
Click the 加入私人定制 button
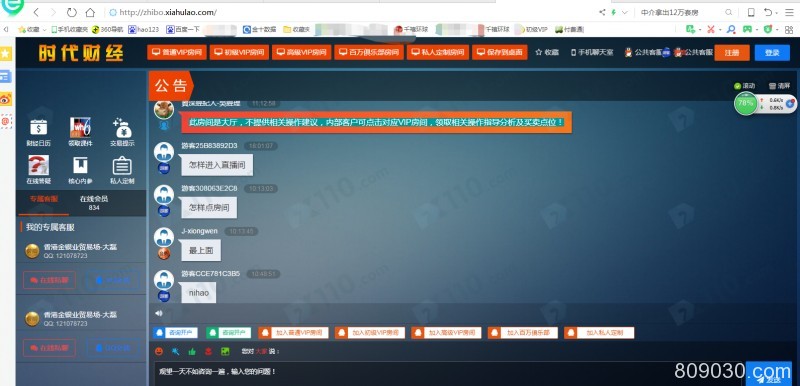click(599, 333)
